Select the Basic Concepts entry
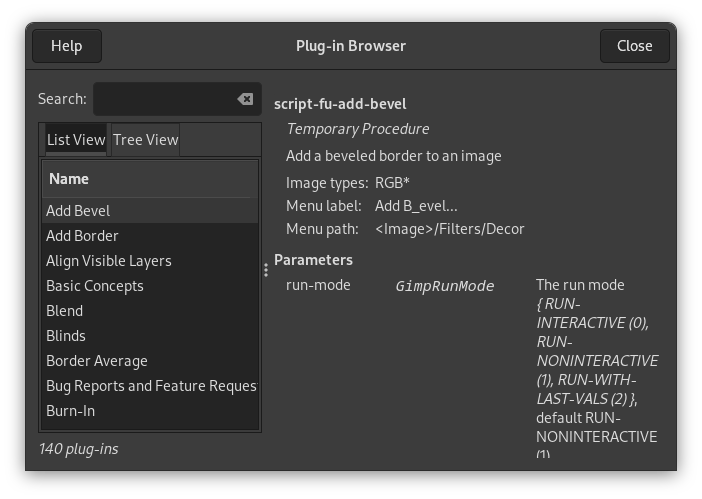 coord(95,286)
